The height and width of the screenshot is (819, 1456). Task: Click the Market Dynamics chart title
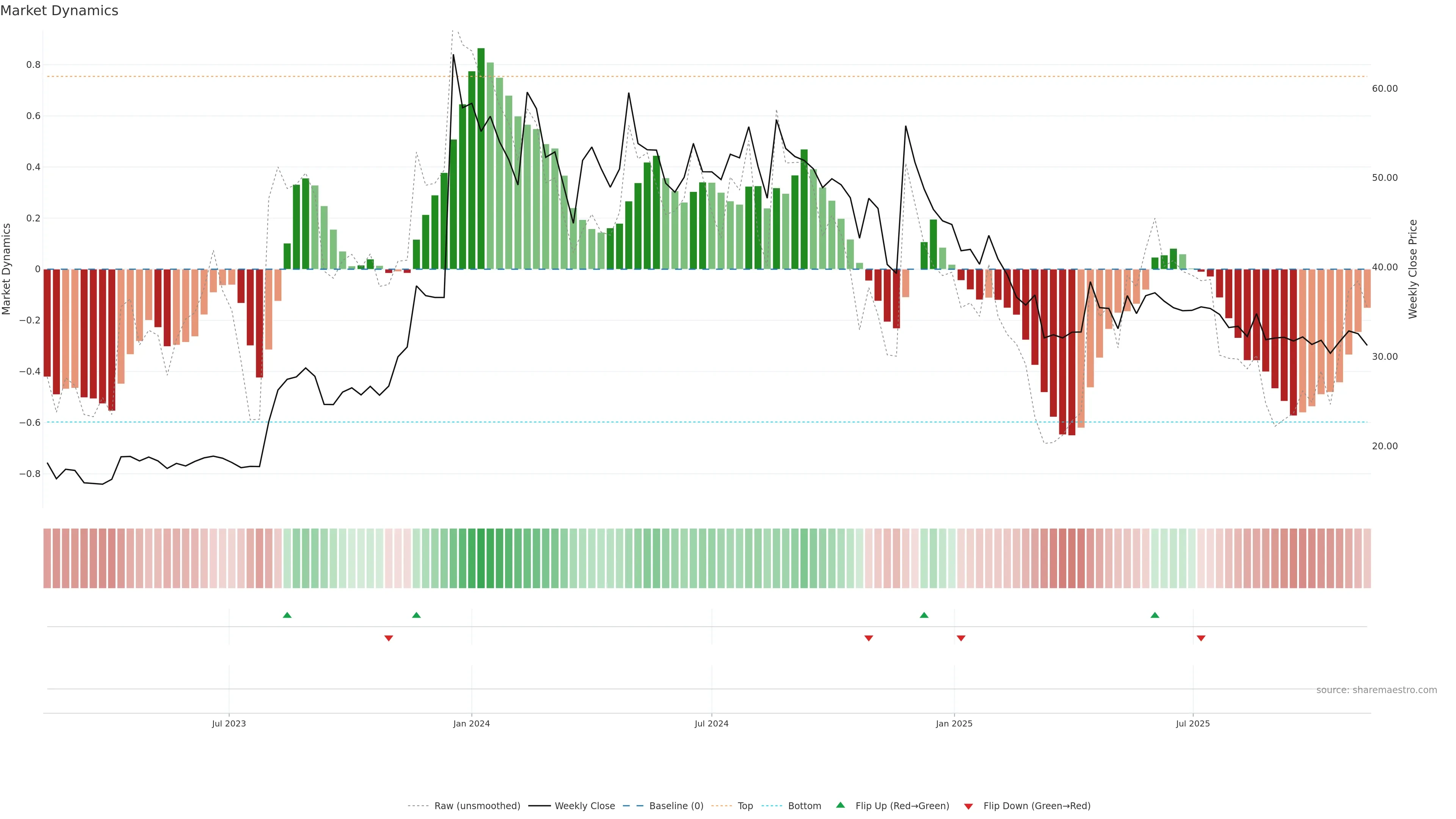click(60, 11)
